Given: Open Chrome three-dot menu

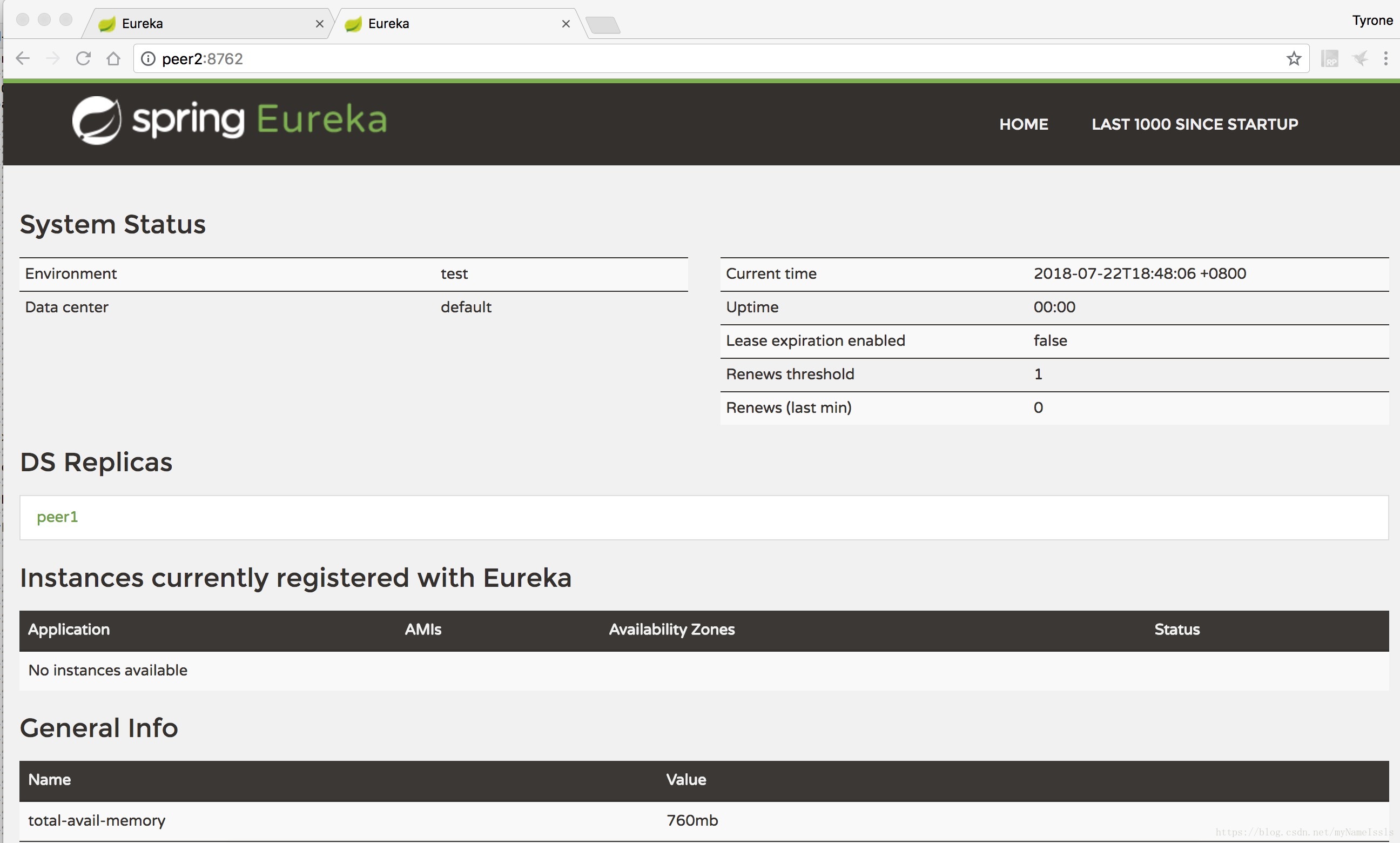Looking at the screenshot, I should [x=1386, y=58].
